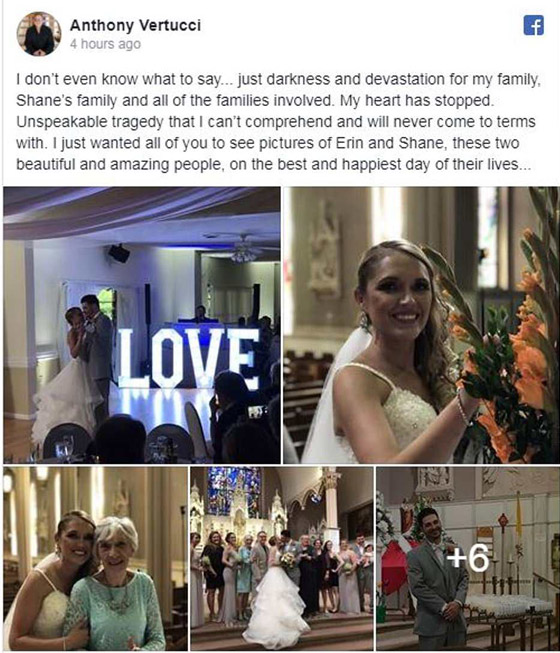Open the Facebook logo icon
This screenshot has height=653, width=560.
point(533,25)
